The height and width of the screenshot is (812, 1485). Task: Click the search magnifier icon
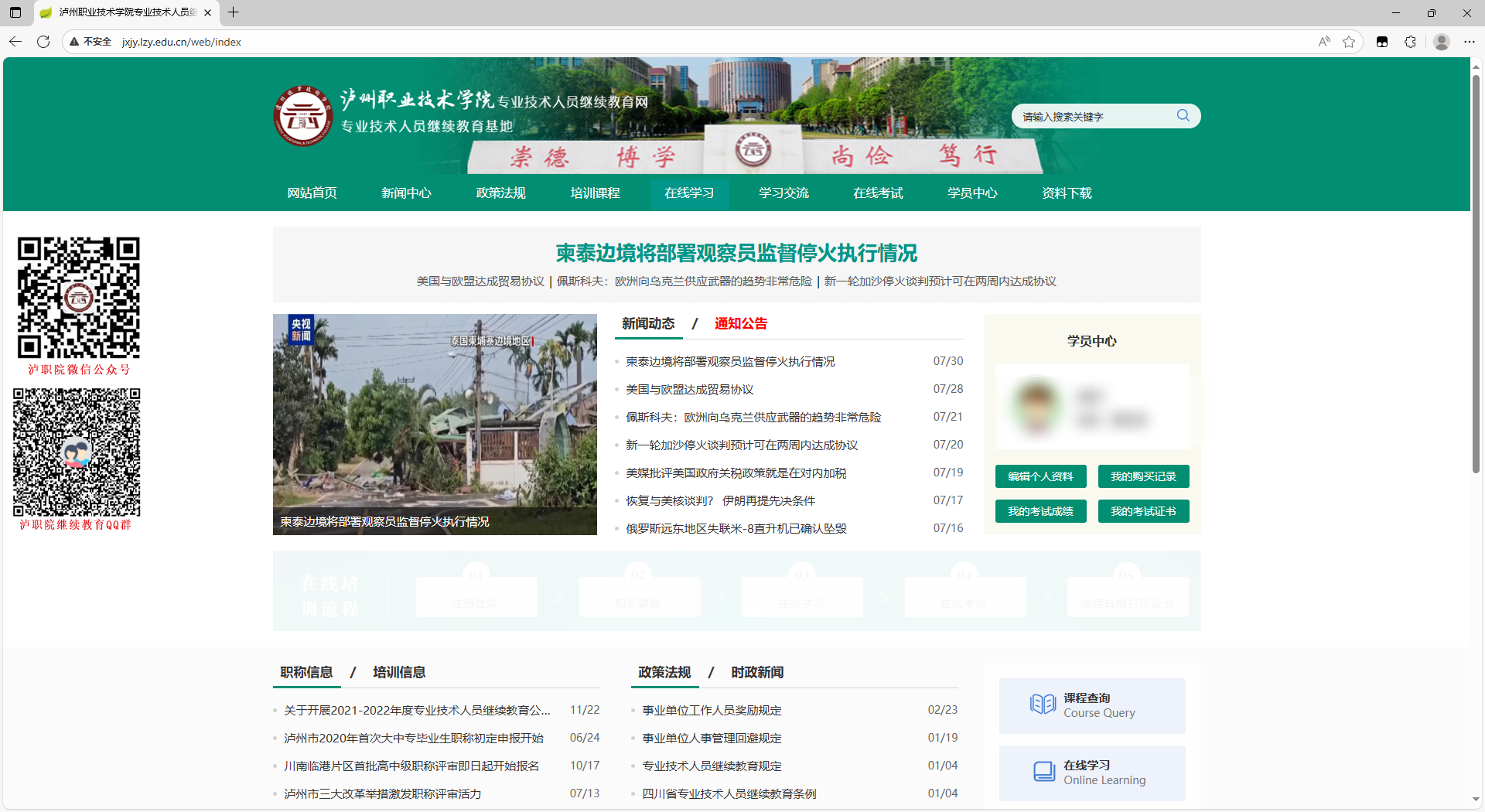(x=1183, y=116)
